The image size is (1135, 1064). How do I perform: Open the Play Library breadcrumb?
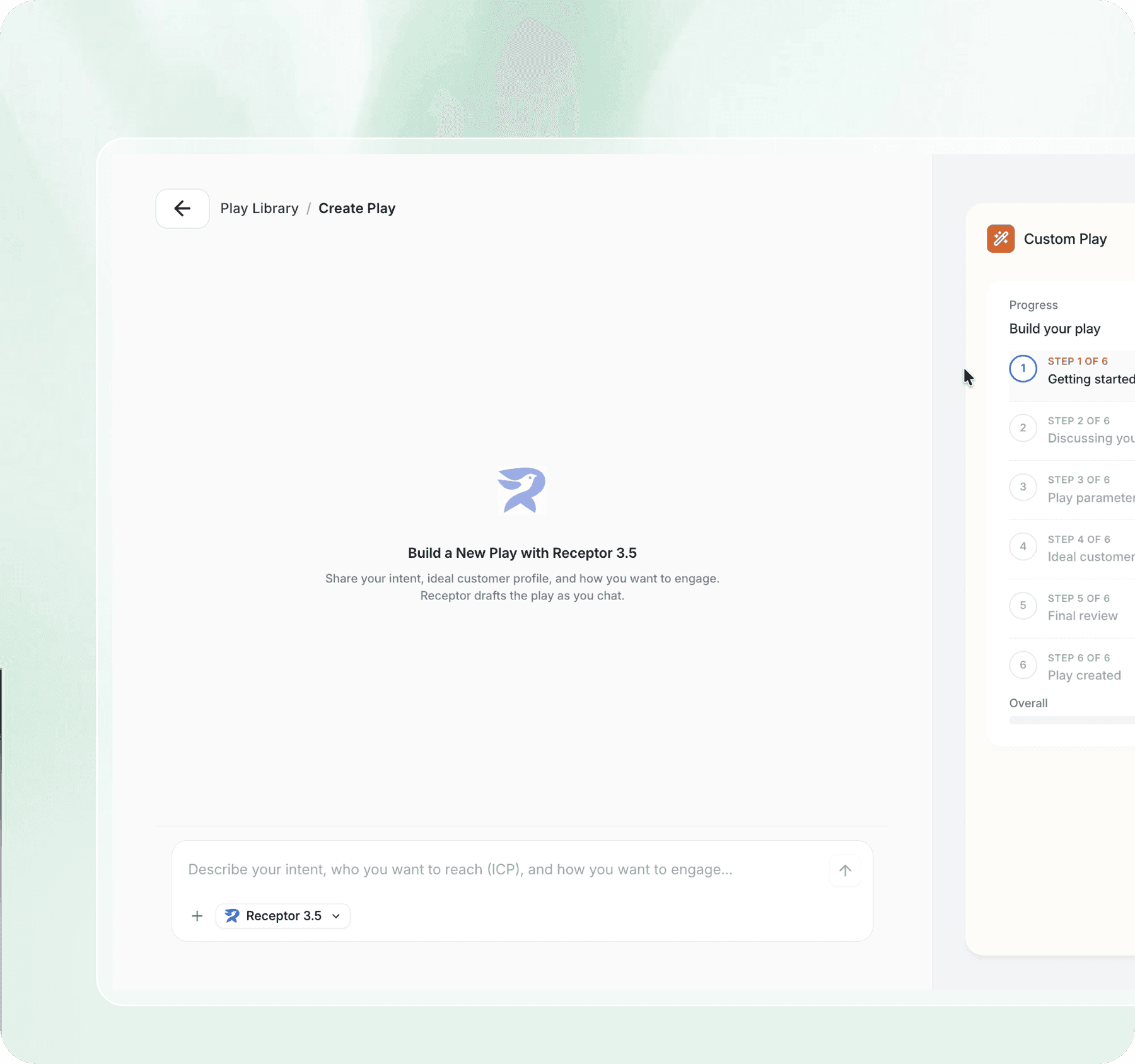point(259,209)
